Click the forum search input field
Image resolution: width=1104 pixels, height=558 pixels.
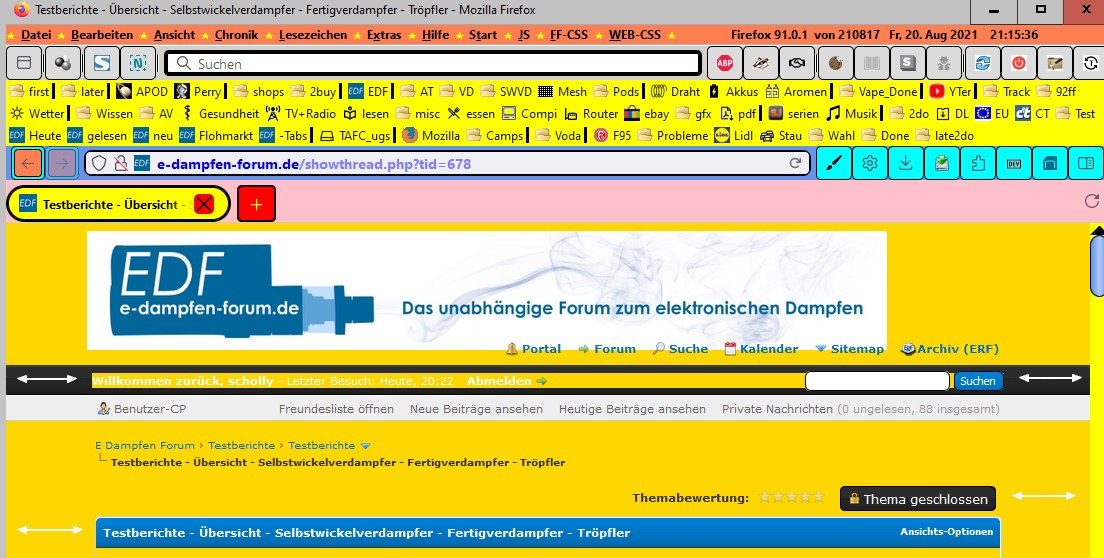point(877,381)
